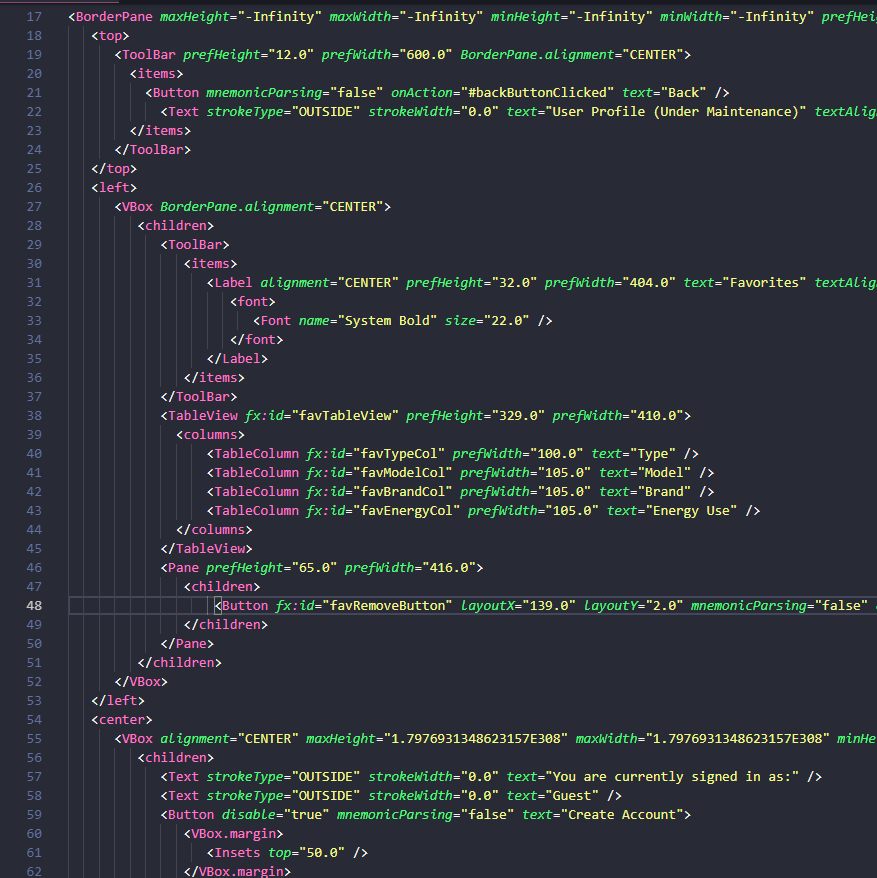Click the closing VBox tag on line 52
The width and height of the screenshot is (877, 878).
click(141, 682)
